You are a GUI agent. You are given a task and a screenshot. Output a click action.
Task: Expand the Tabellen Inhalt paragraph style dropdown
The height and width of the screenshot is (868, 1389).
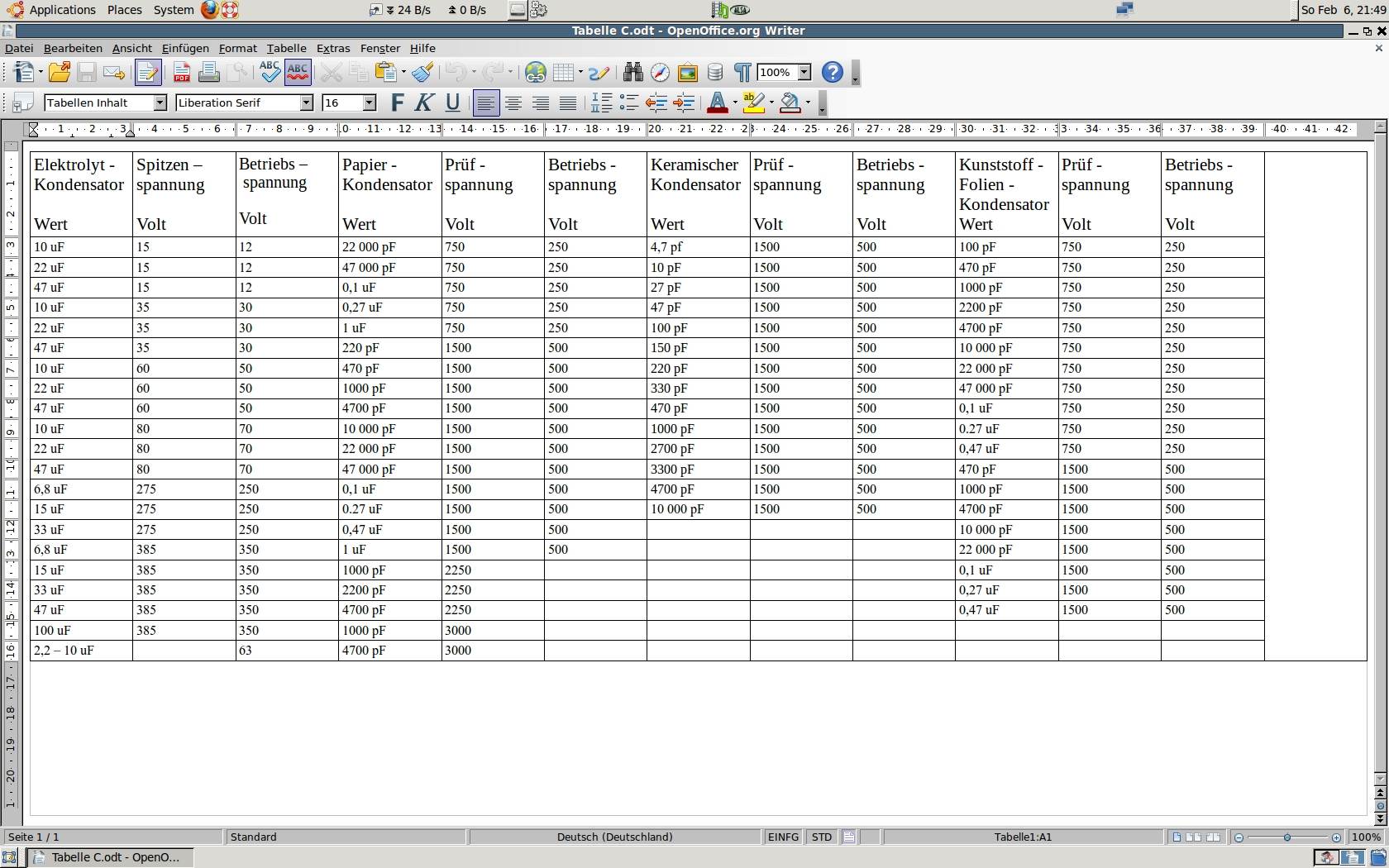(x=160, y=103)
